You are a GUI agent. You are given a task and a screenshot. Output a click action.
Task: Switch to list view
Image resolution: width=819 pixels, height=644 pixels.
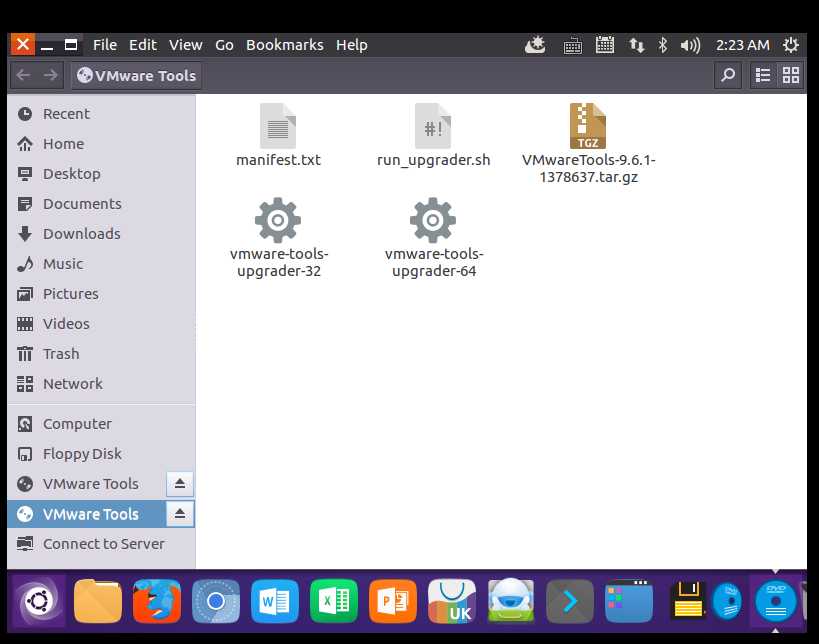(763, 75)
